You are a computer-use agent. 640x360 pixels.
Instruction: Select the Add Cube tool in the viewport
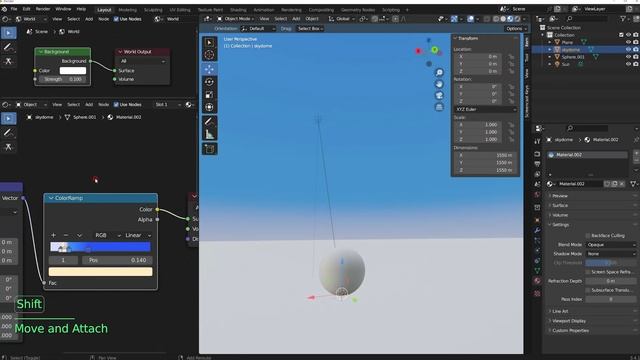tap(209, 149)
